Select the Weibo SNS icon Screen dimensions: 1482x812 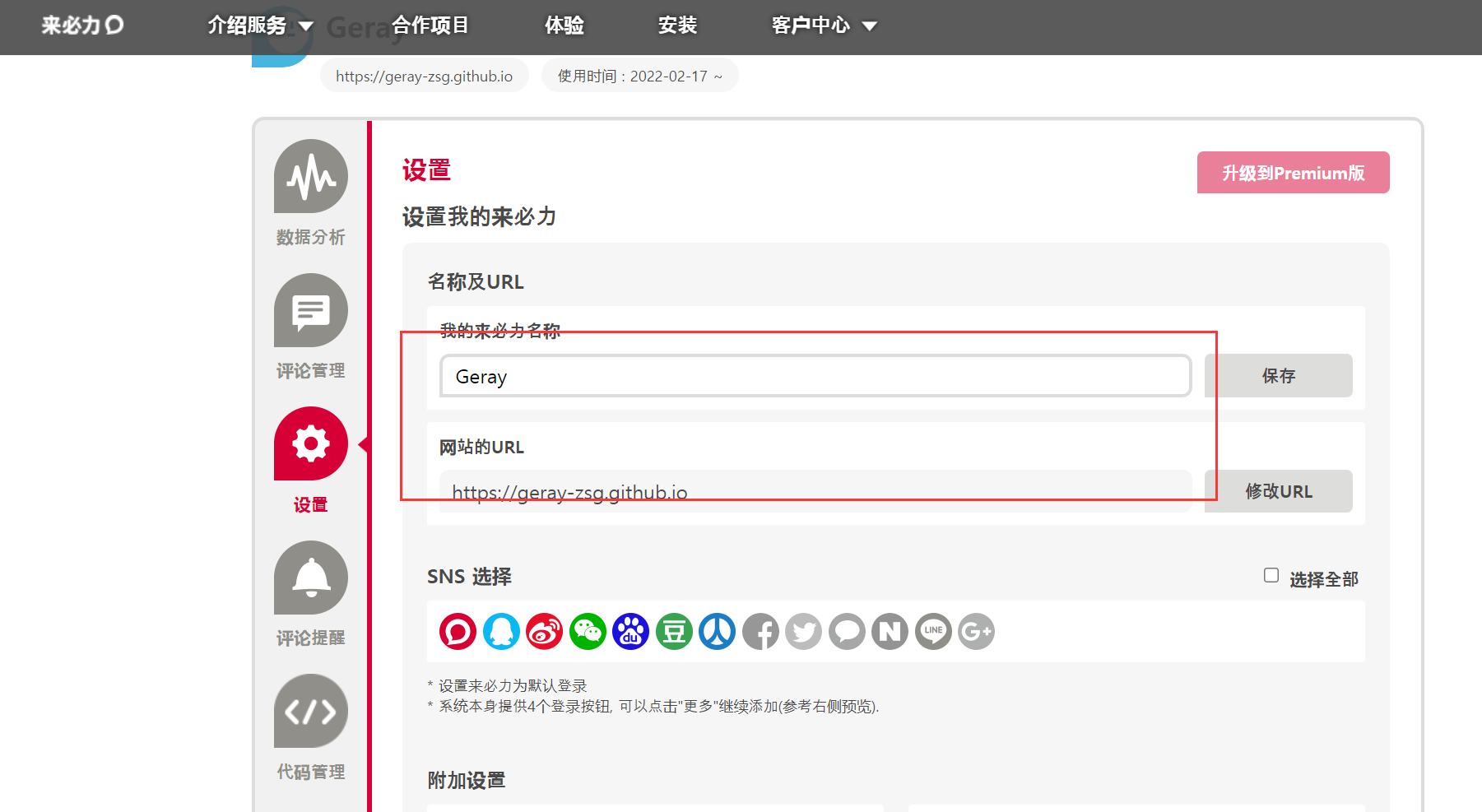tap(544, 632)
